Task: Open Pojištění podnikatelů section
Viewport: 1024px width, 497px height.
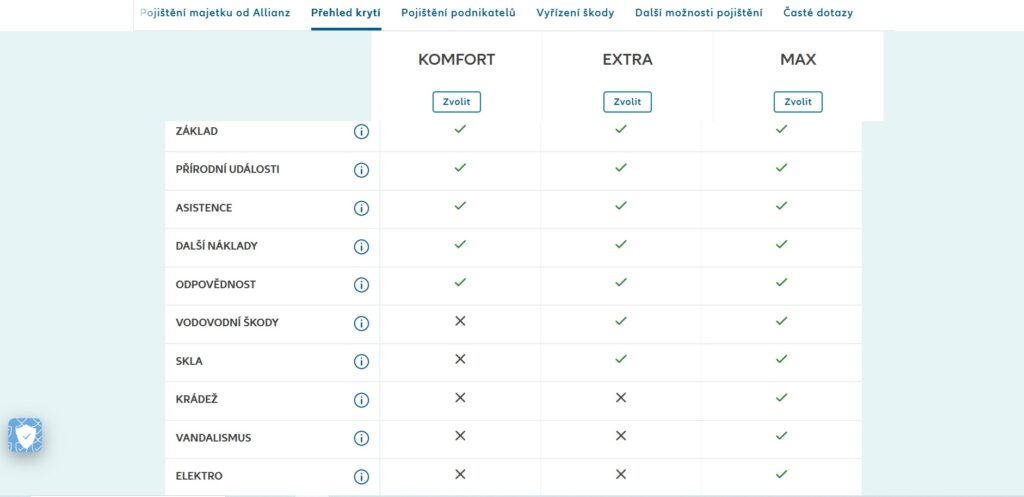Action: pyautogui.click(x=458, y=12)
